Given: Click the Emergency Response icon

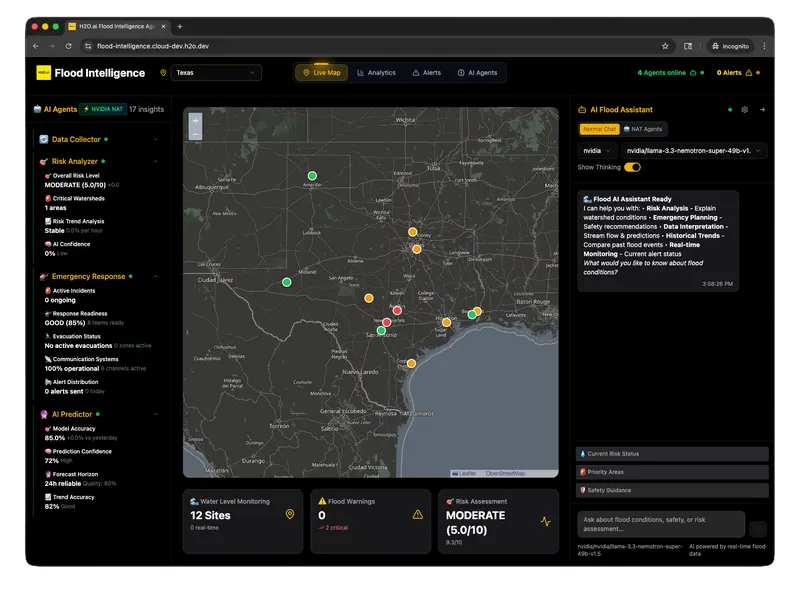Looking at the screenshot, I should tap(44, 277).
